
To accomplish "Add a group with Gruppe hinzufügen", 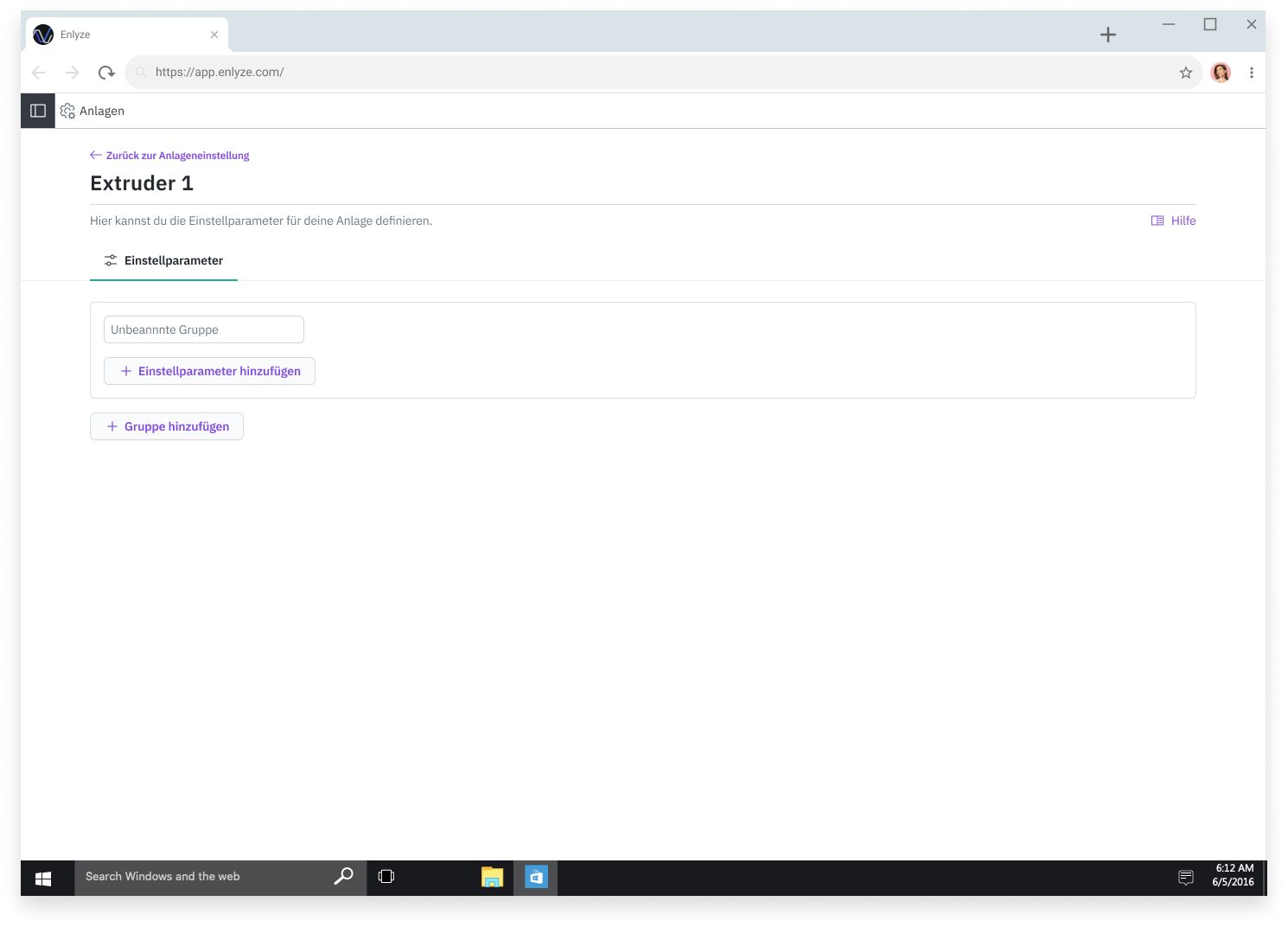I will click(x=167, y=426).
